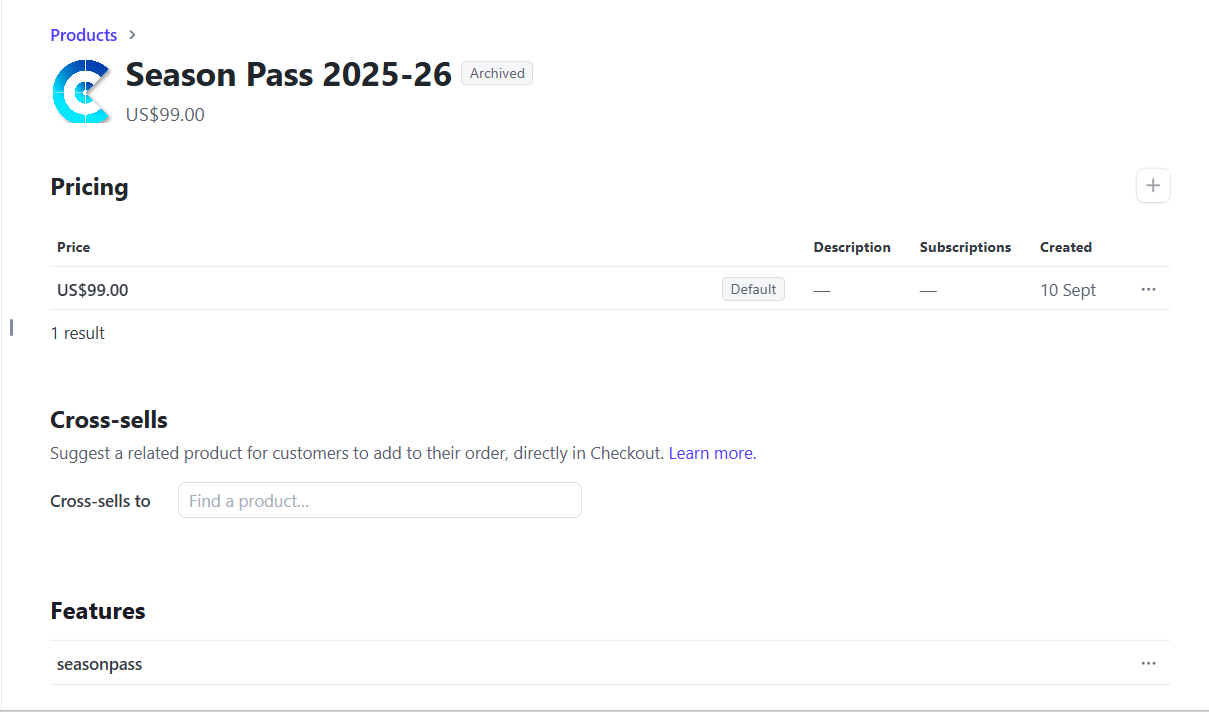This screenshot has height=712, width=1209.
Task: Click the Default badge on the price row
Action: (x=753, y=289)
